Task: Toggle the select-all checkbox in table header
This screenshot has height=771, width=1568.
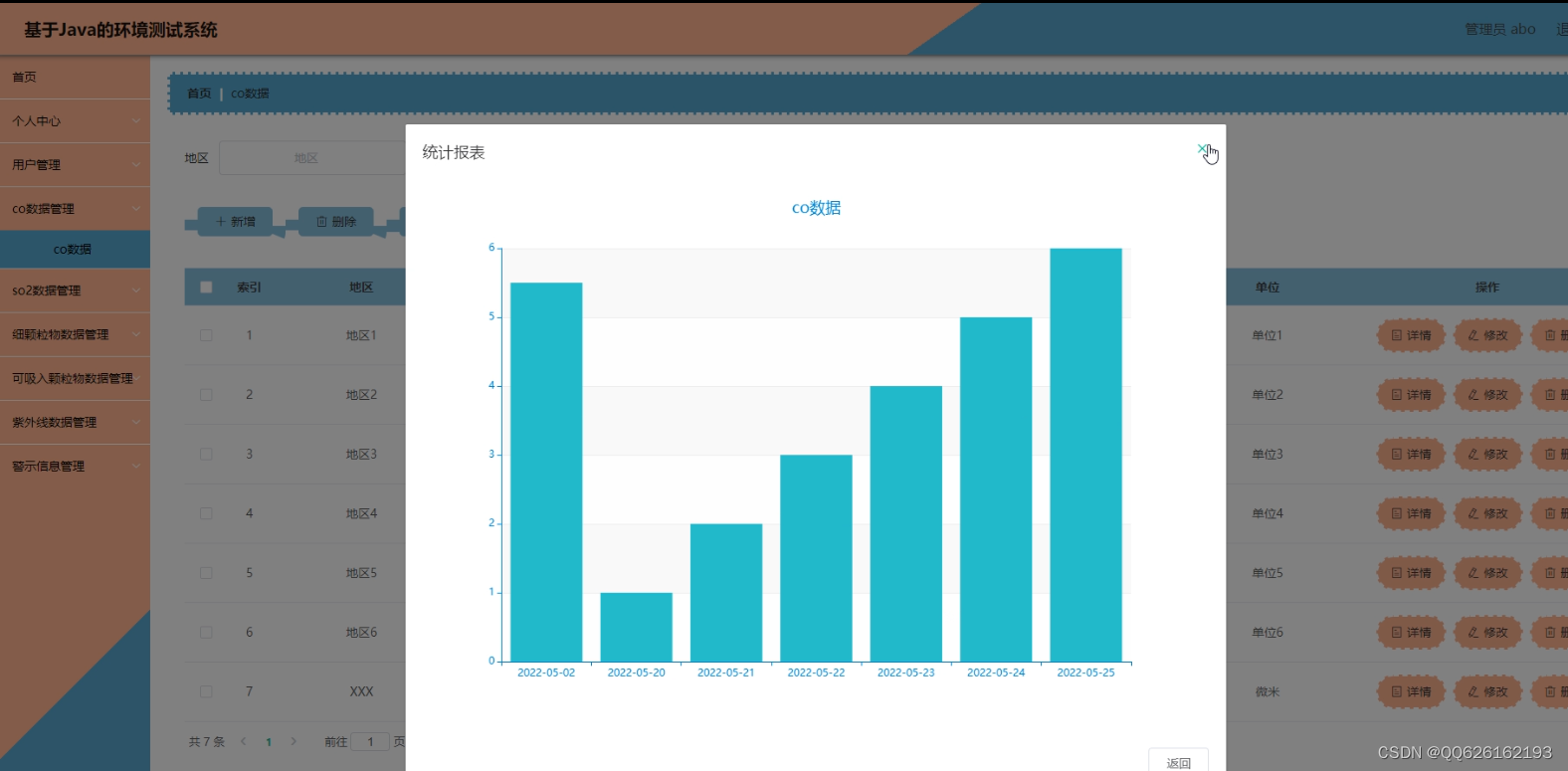Action: click(x=206, y=287)
